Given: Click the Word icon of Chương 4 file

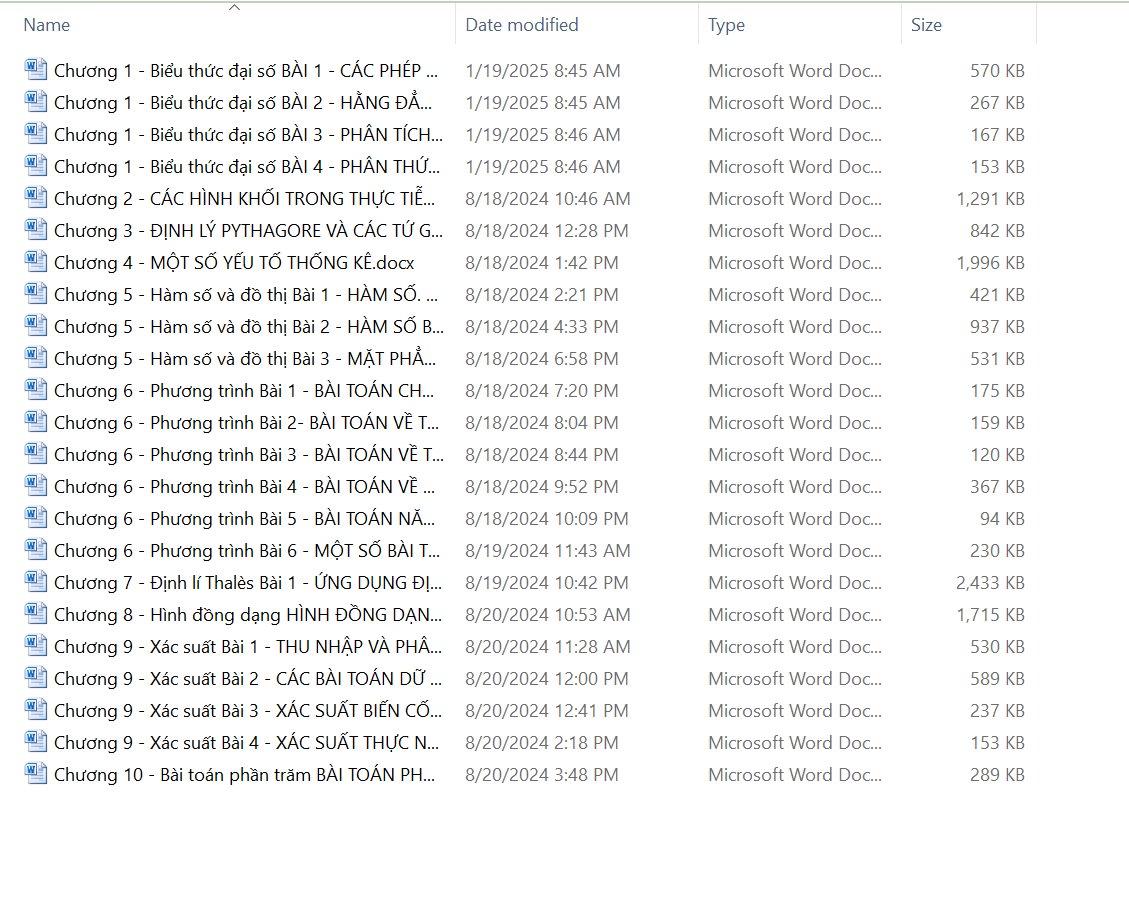Looking at the screenshot, I should 36,262.
